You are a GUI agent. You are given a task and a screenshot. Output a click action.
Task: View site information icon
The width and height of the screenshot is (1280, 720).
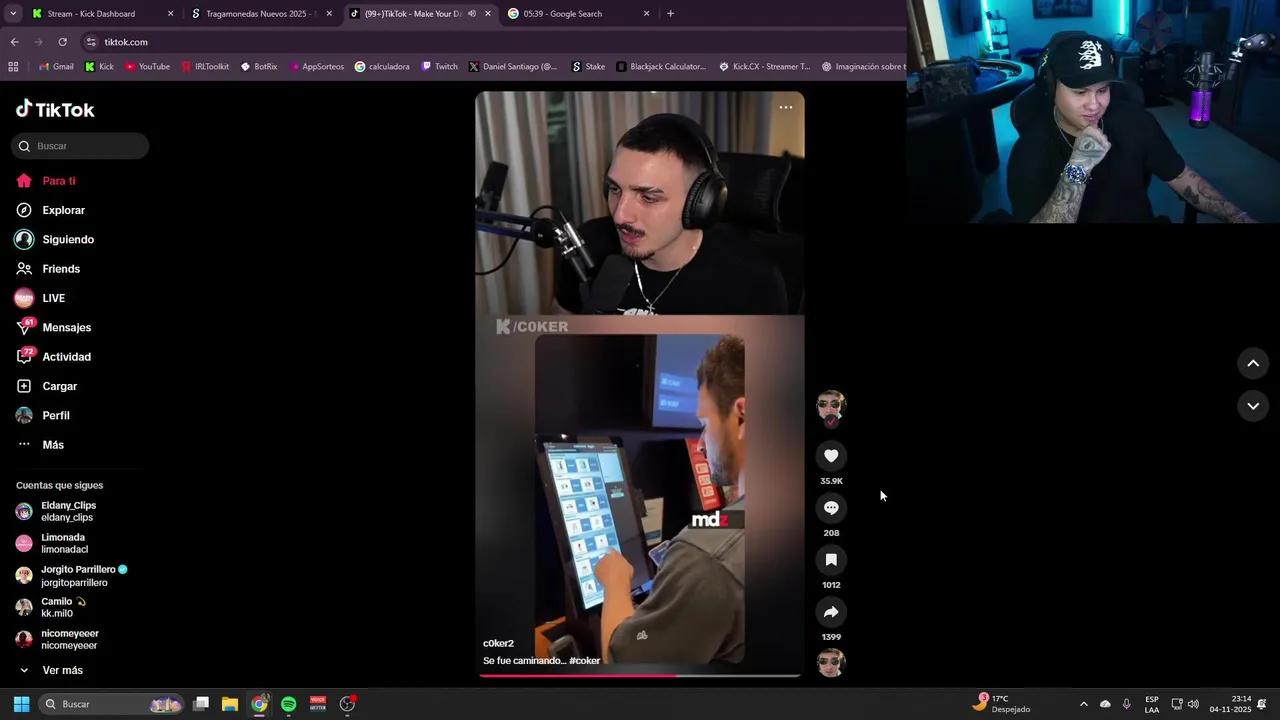coord(91,42)
